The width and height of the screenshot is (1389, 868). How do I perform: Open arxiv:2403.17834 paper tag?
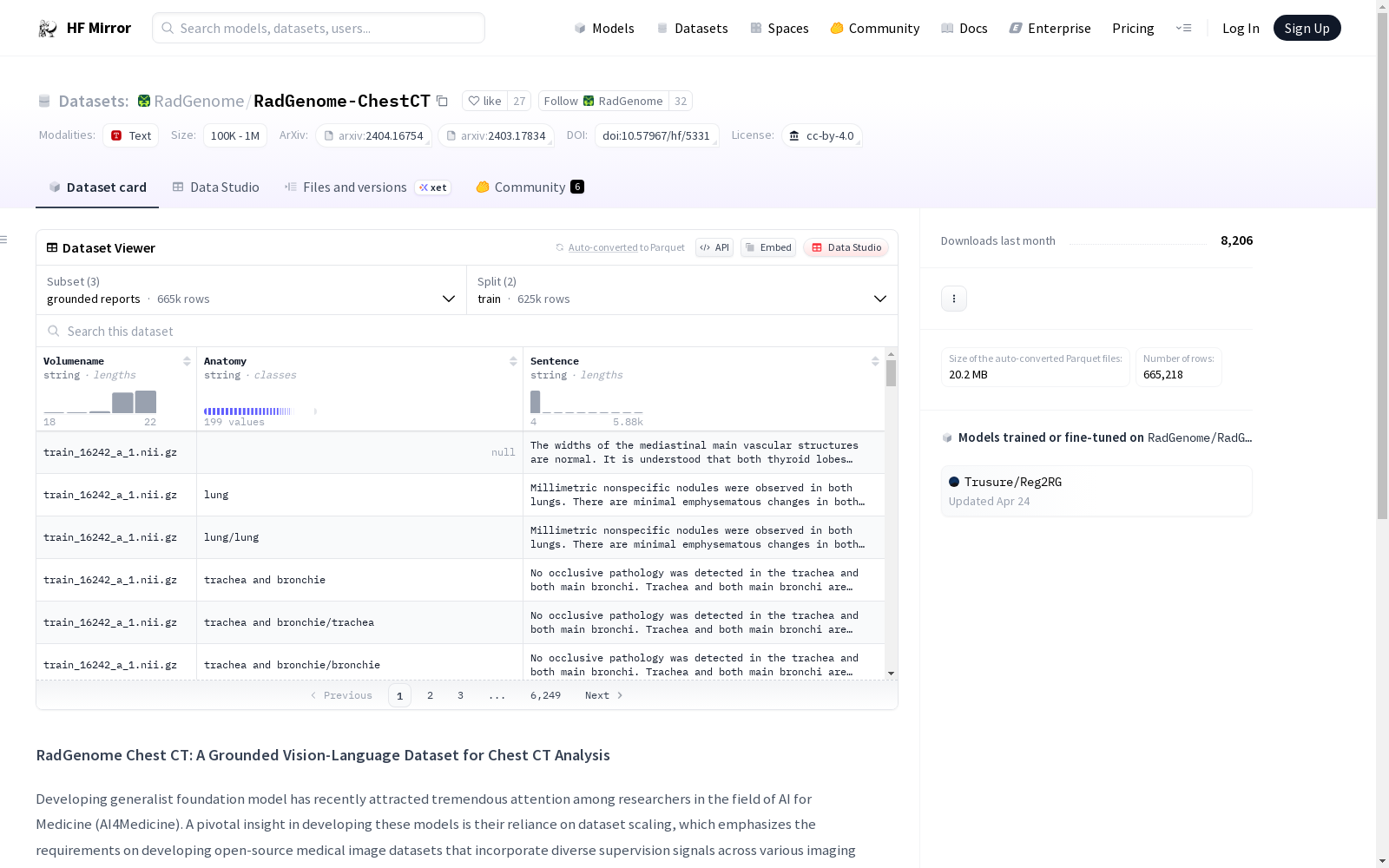pos(497,135)
